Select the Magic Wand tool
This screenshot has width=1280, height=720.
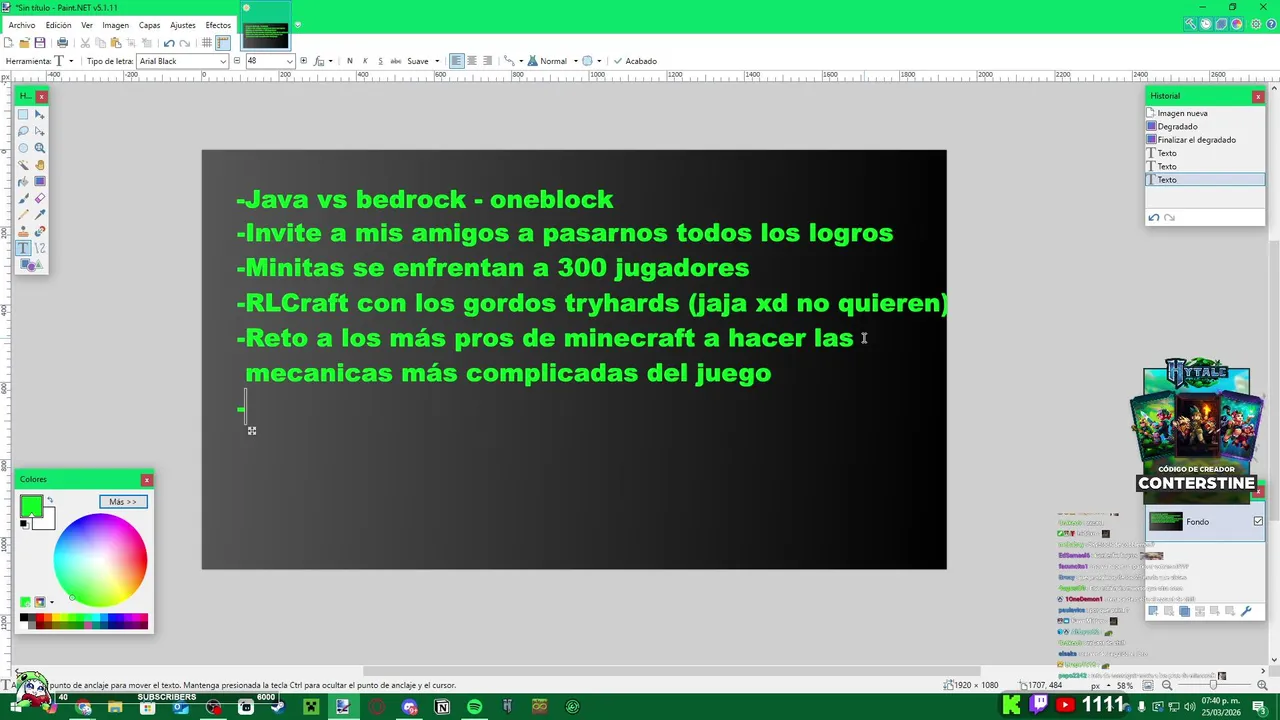click(23, 165)
